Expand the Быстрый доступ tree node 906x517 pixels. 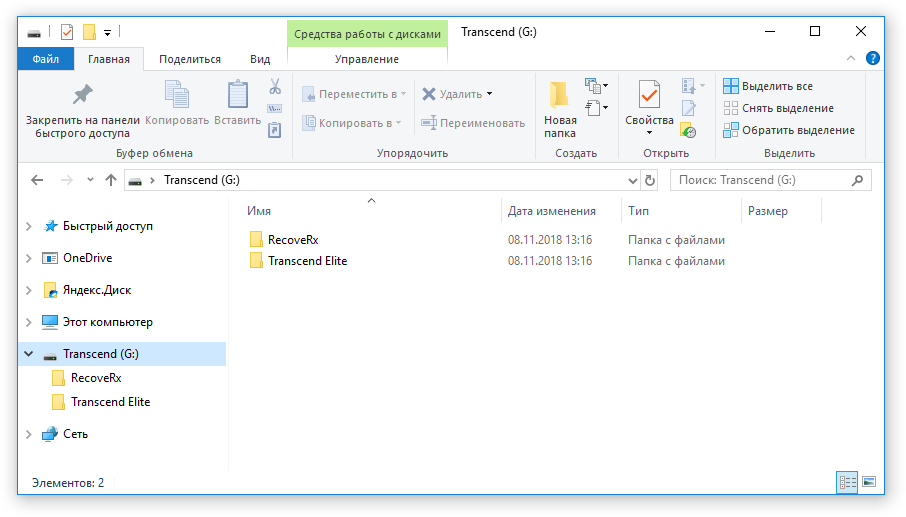28,226
